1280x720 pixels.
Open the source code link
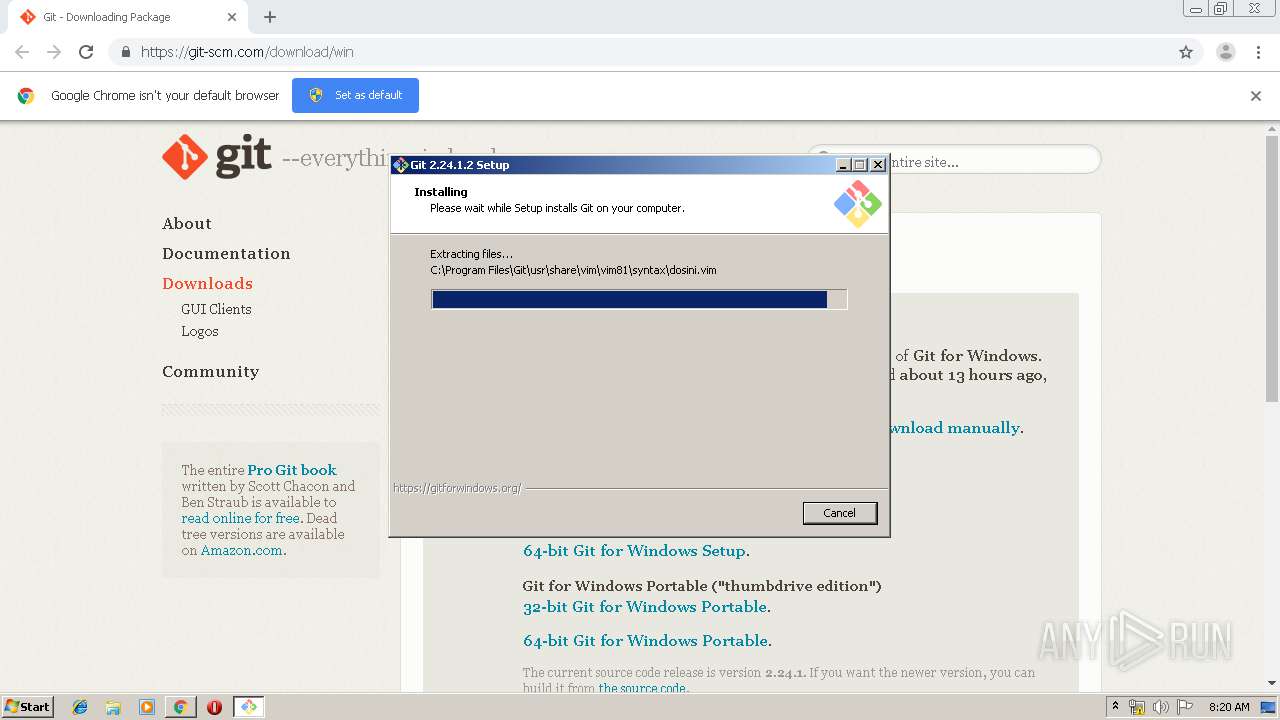coord(642,688)
